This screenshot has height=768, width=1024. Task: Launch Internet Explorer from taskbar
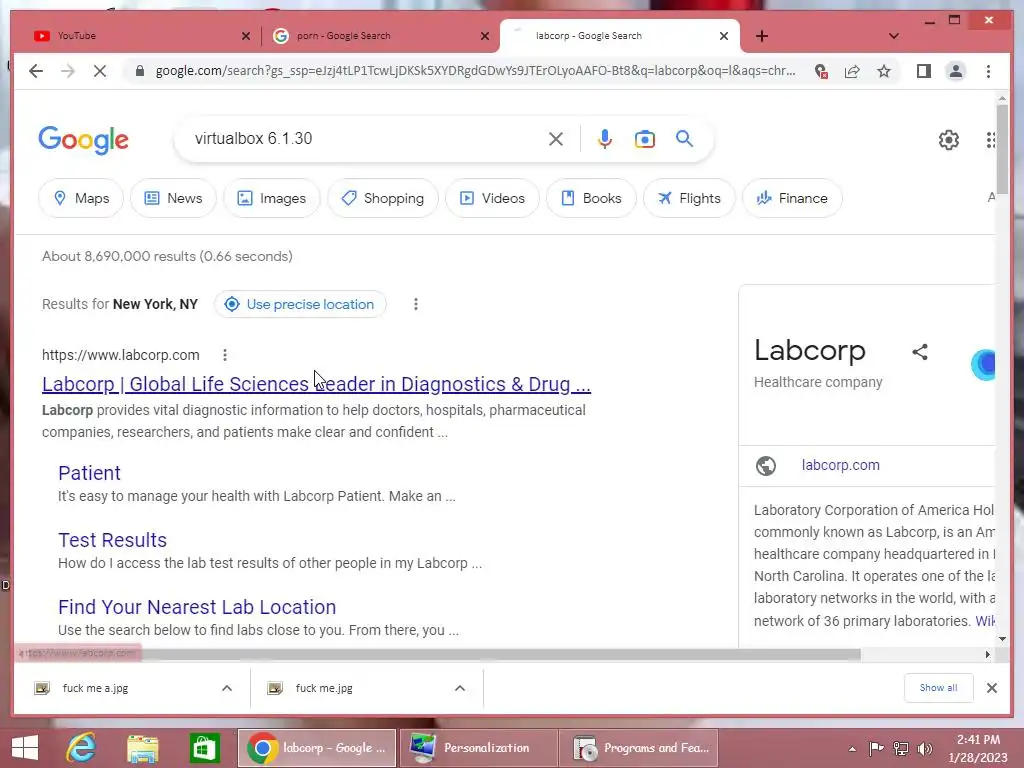click(82, 748)
